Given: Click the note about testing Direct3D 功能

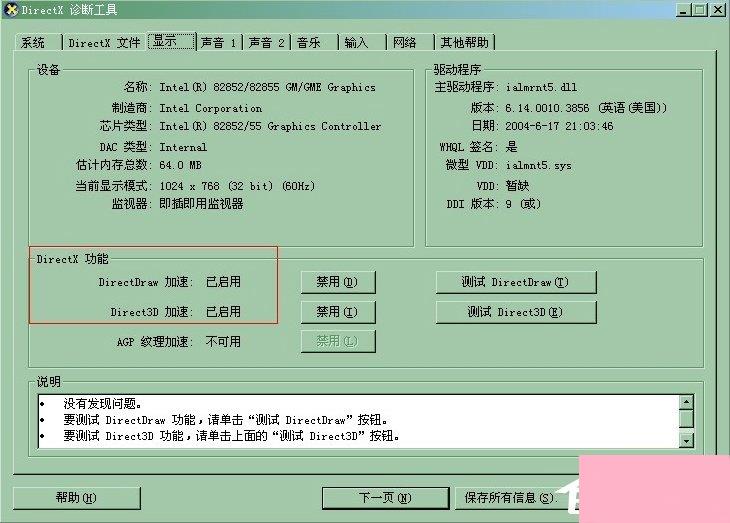Looking at the screenshot, I should (x=231, y=436).
